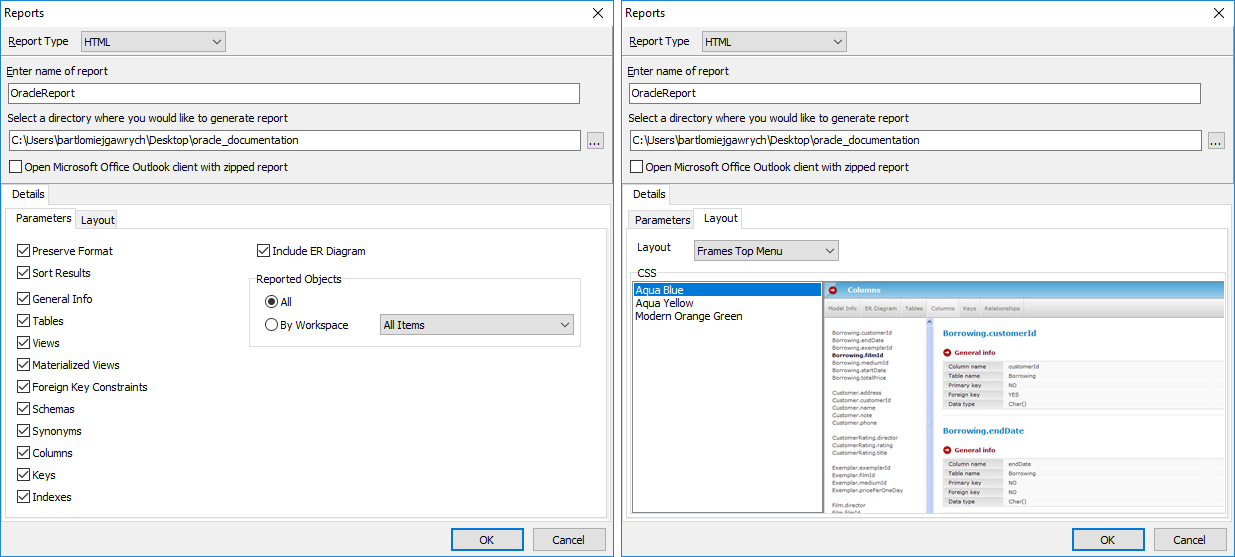
Task: Open the All Items workspace dropdown
Action: pos(477,325)
